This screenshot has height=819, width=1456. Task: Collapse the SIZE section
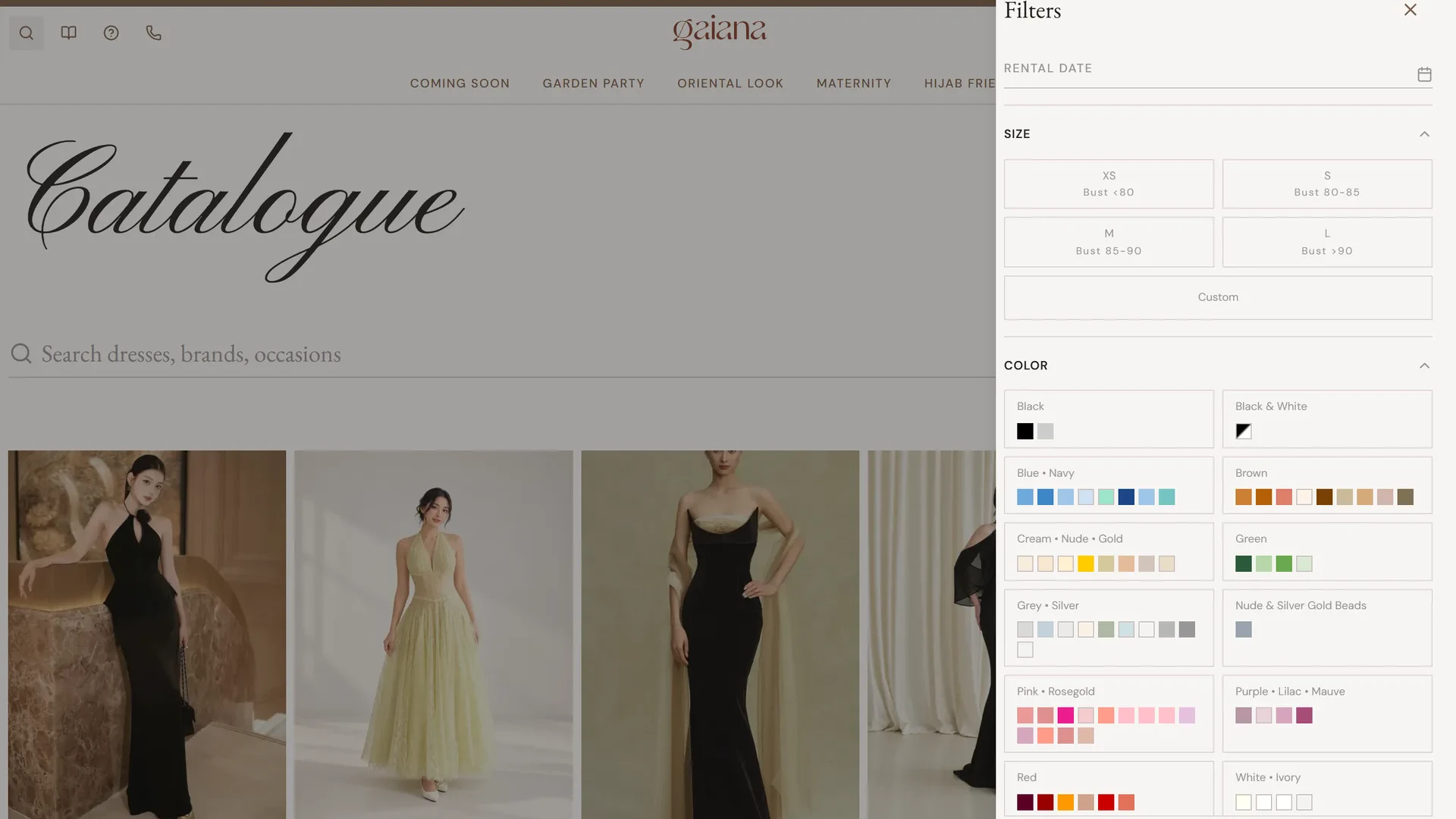1424,134
